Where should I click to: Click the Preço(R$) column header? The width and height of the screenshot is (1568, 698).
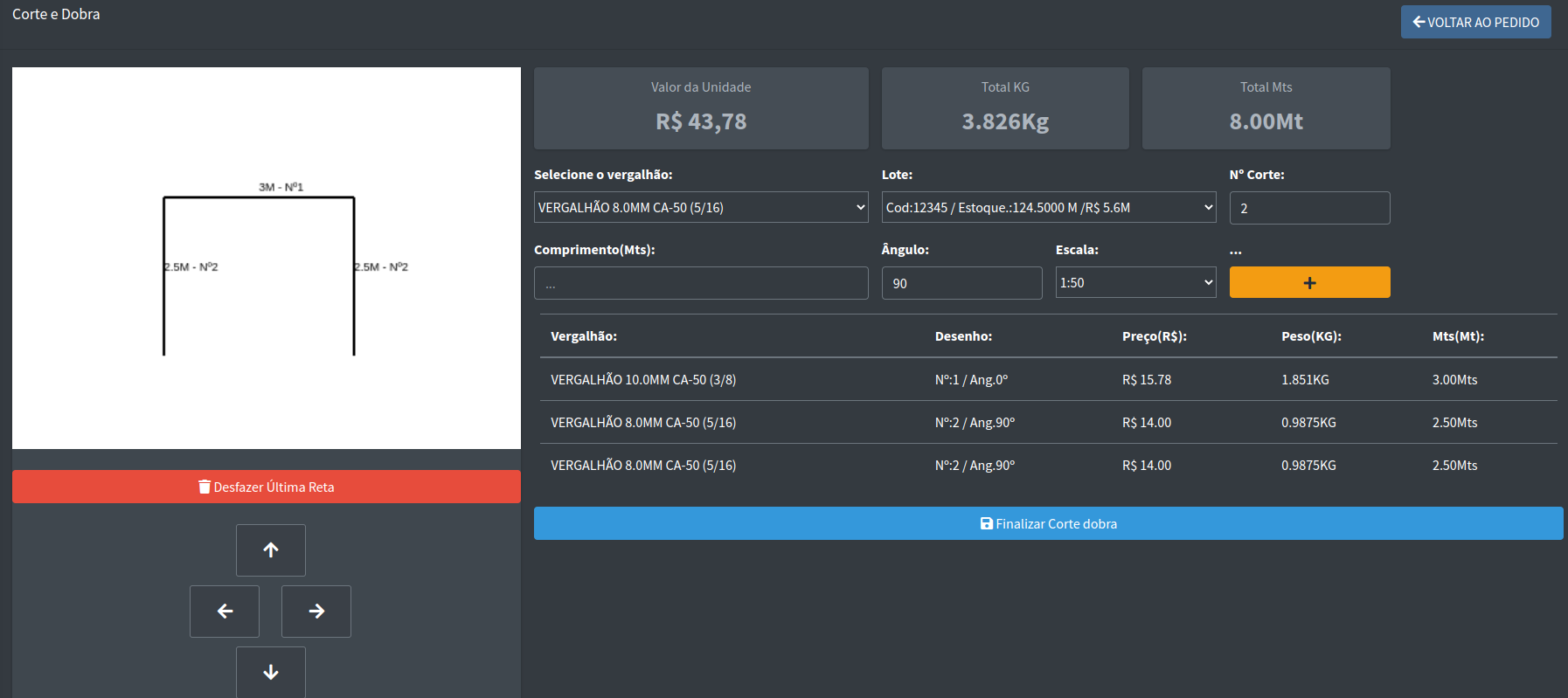pyautogui.click(x=1155, y=335)
